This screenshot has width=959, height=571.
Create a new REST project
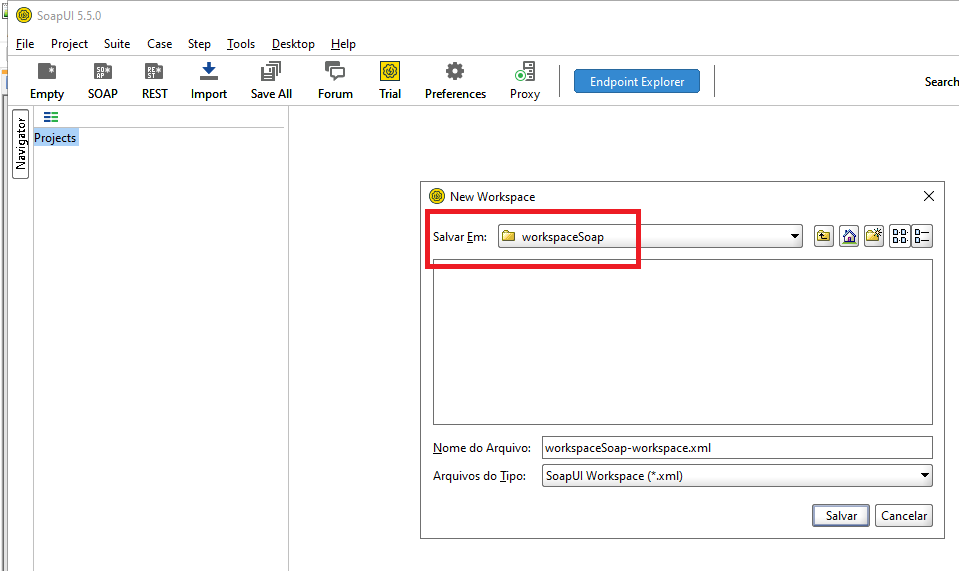coord(154,81)
